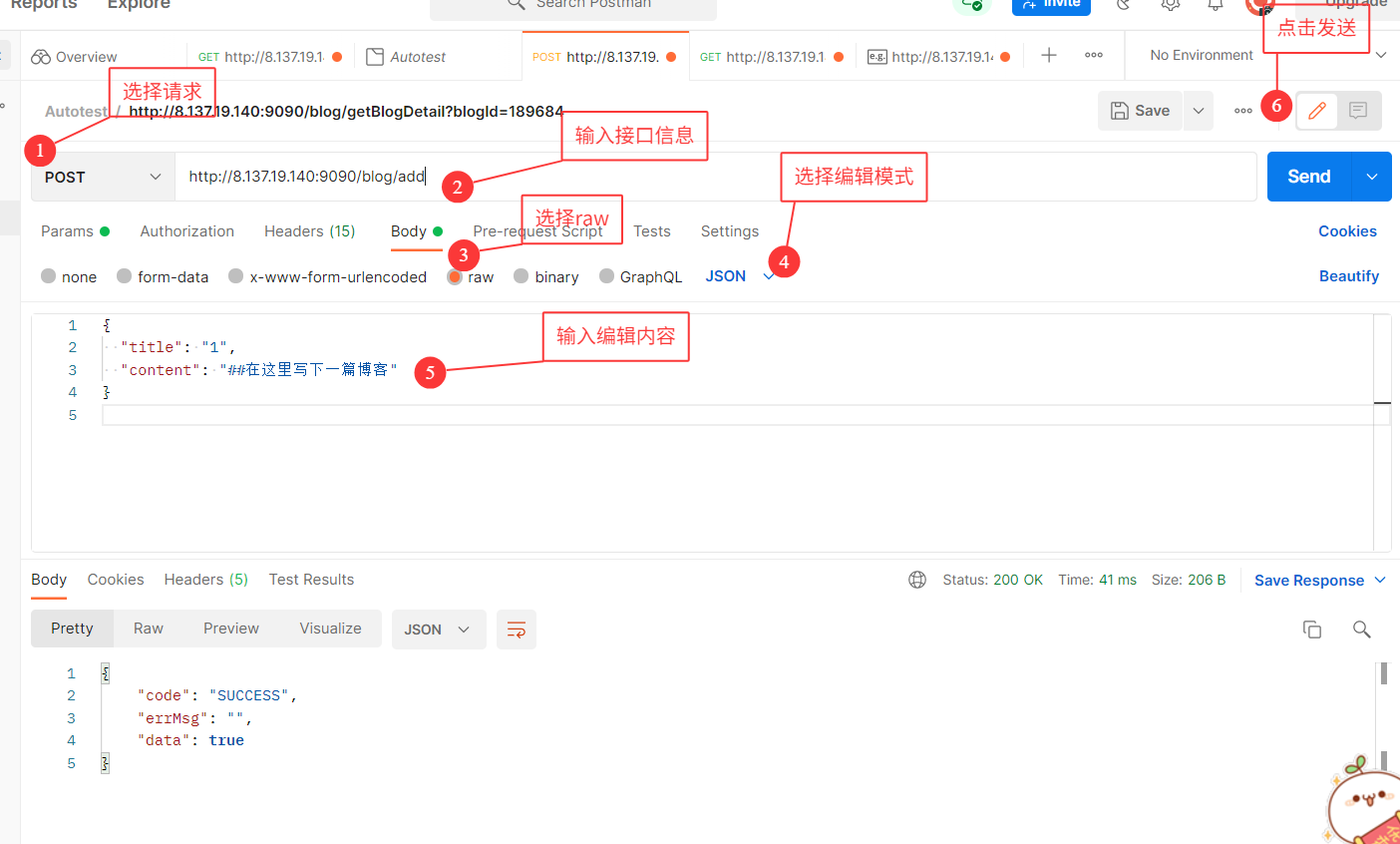Click the "title": "1" line in the body editor
The height and width of the screenshot is (844, 1400).
pos(178,347)
